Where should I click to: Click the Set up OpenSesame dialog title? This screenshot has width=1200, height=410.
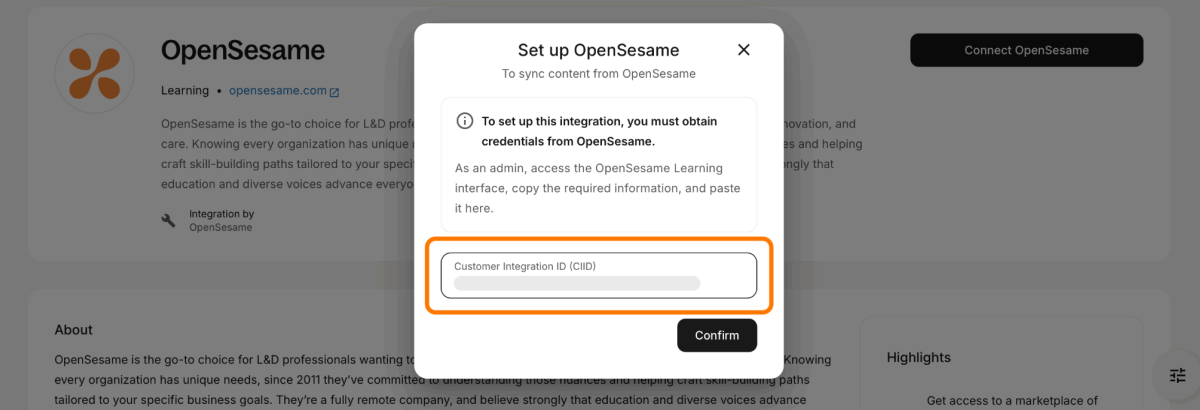coord(598,50)
